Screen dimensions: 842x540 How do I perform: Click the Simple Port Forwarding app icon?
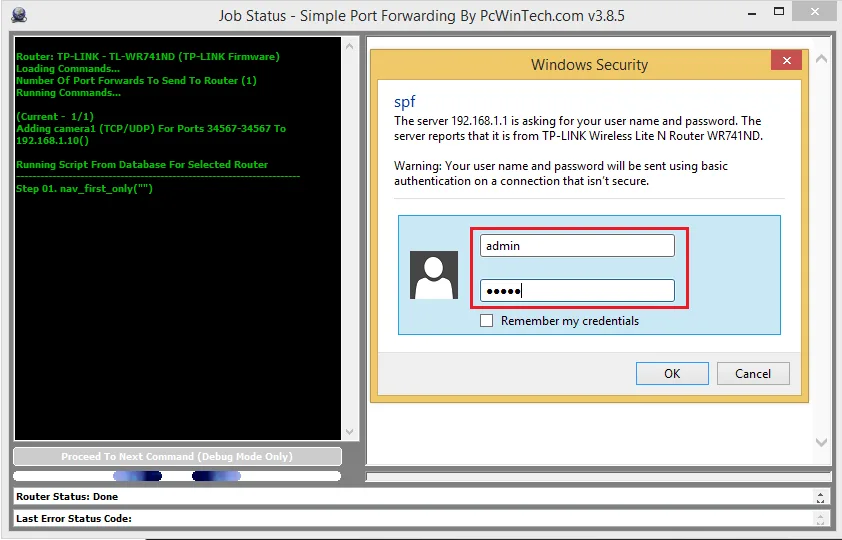click(19, 15)
